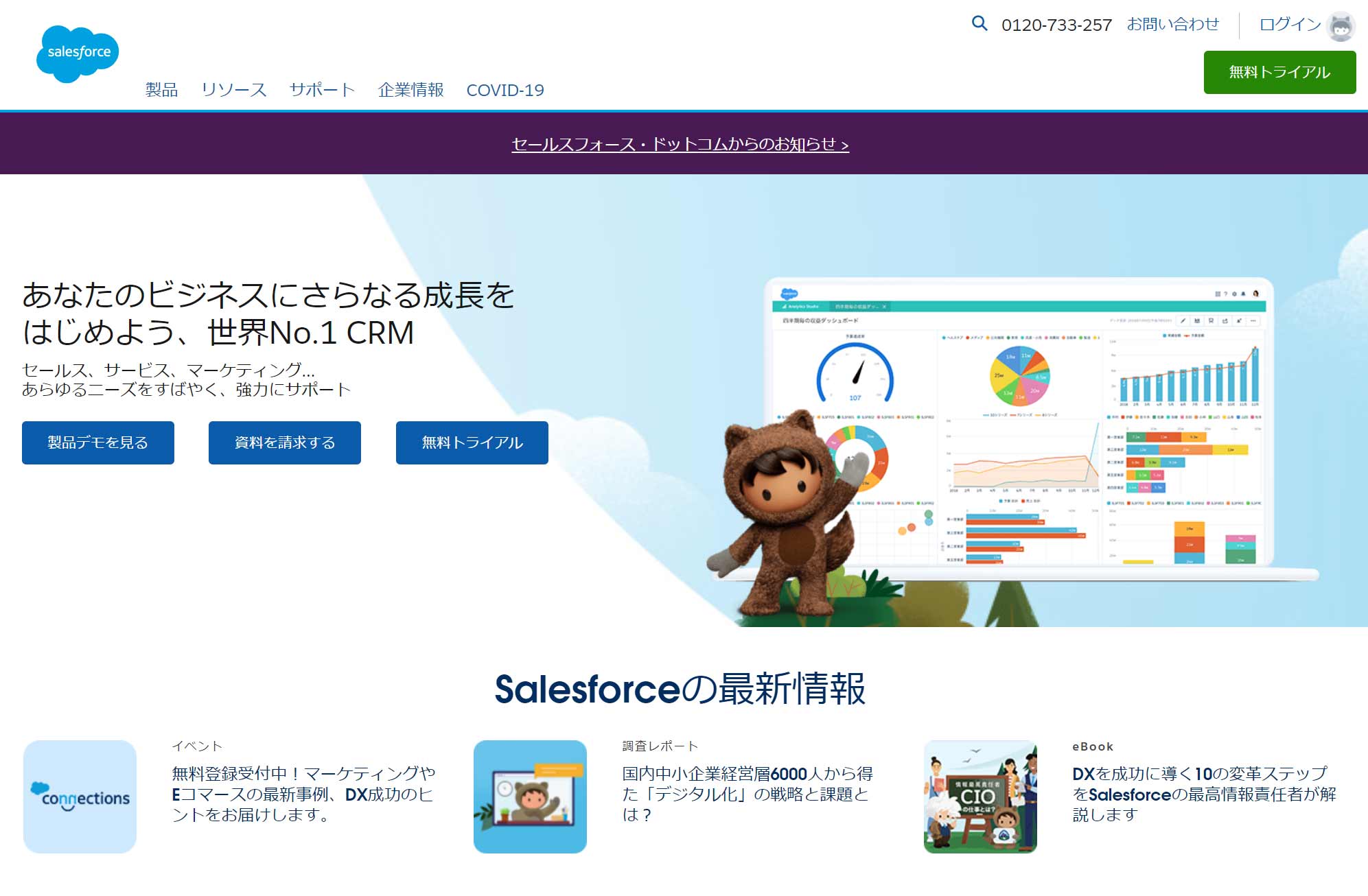1368x896 pixels.
Task: Click the CIO eBook thumbnail
Action: pos(980,797)
